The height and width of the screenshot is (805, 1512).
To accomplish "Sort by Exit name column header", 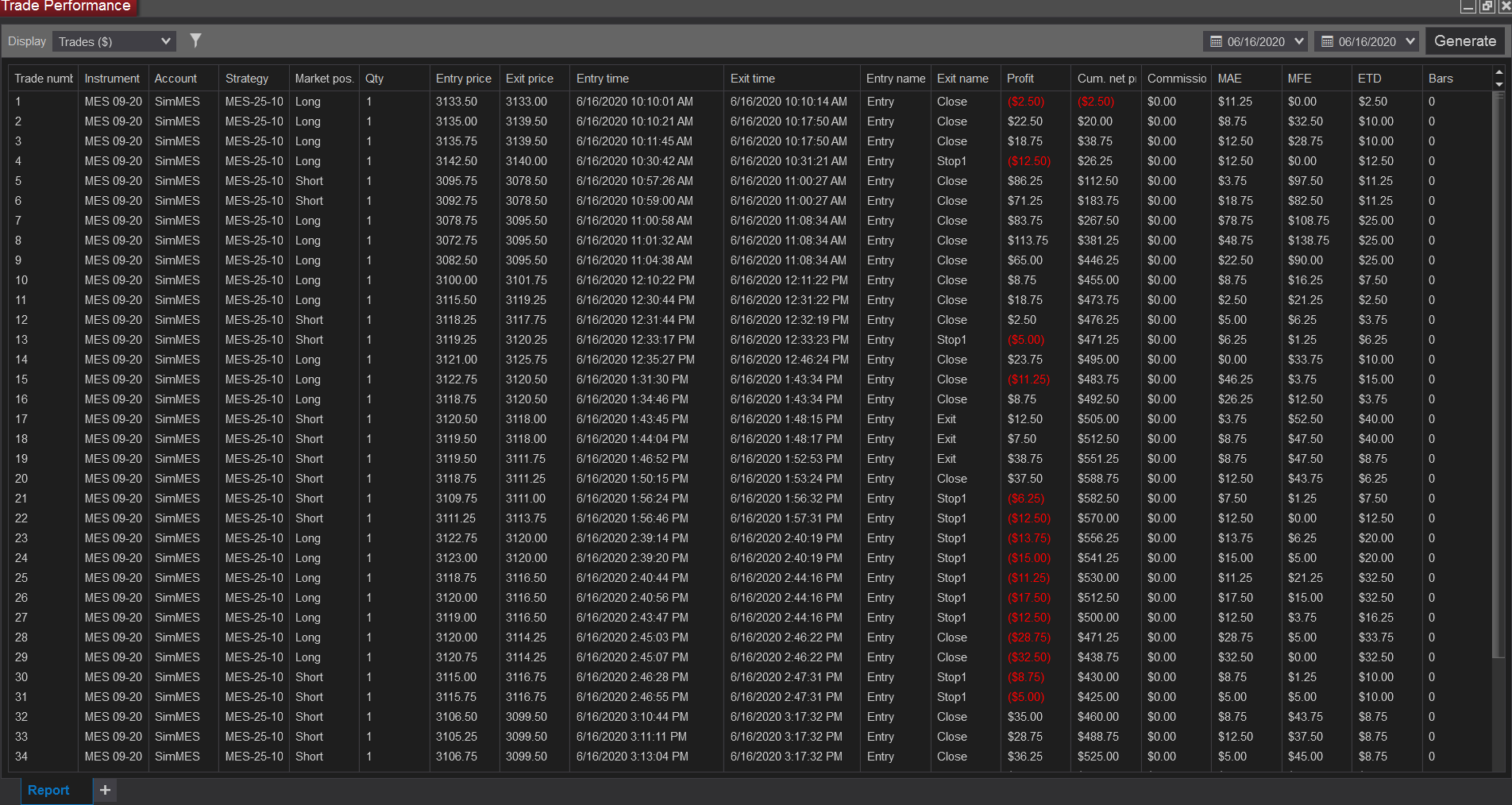I will click(x=965, y=79).
